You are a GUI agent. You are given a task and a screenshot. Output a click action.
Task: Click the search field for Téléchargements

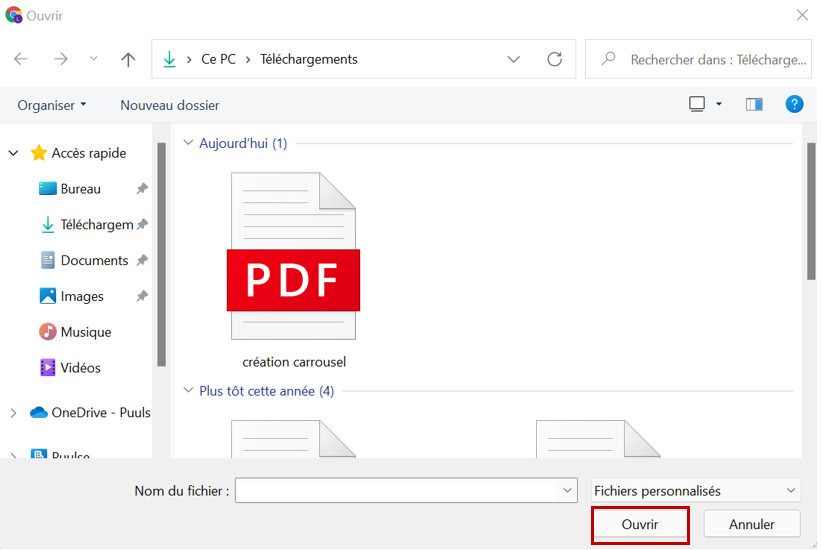coord(698,59)
